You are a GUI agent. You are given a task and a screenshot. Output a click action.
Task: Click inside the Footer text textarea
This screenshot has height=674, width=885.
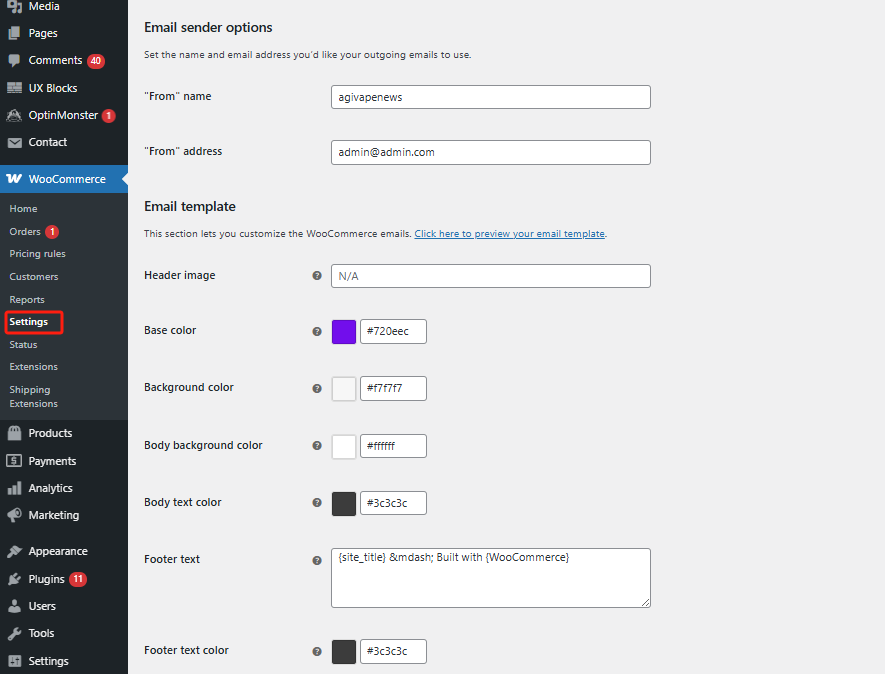pos(490,578)
